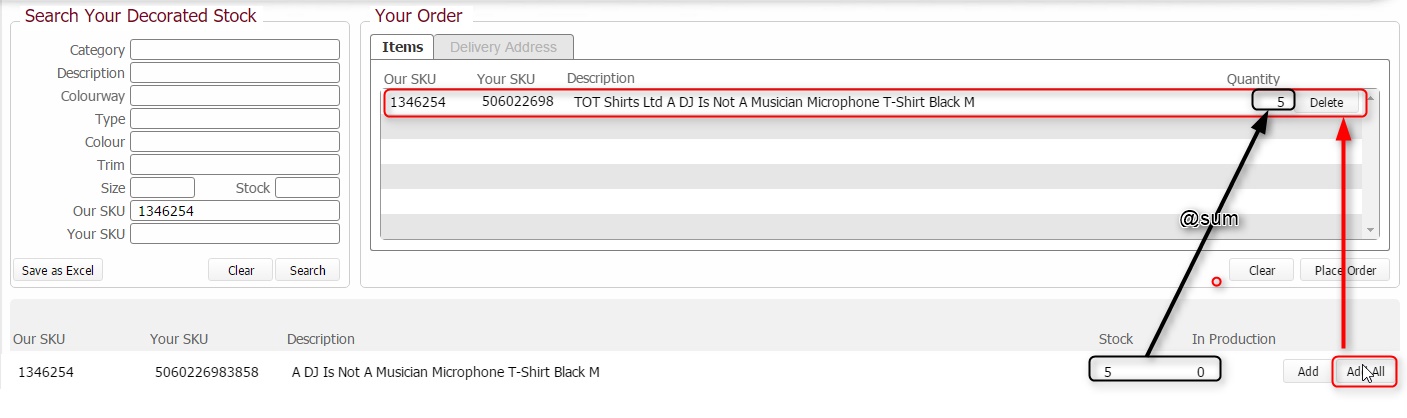
Task: Click the Our SKU field containing 1346254
Action: pos(235,211)
